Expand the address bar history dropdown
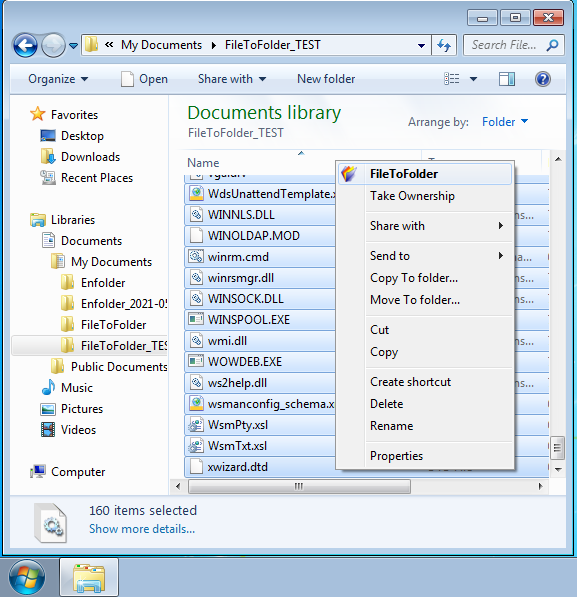 (421, 46)
